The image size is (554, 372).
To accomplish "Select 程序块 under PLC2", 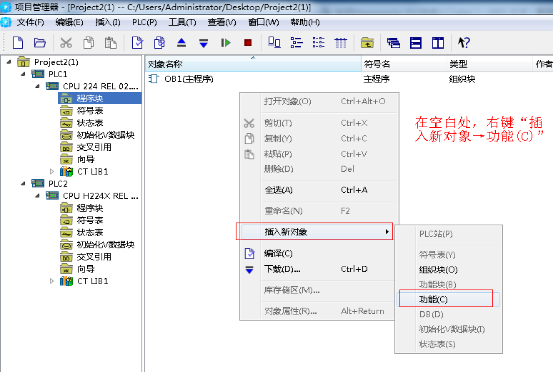I will click(x=90, y=208).
